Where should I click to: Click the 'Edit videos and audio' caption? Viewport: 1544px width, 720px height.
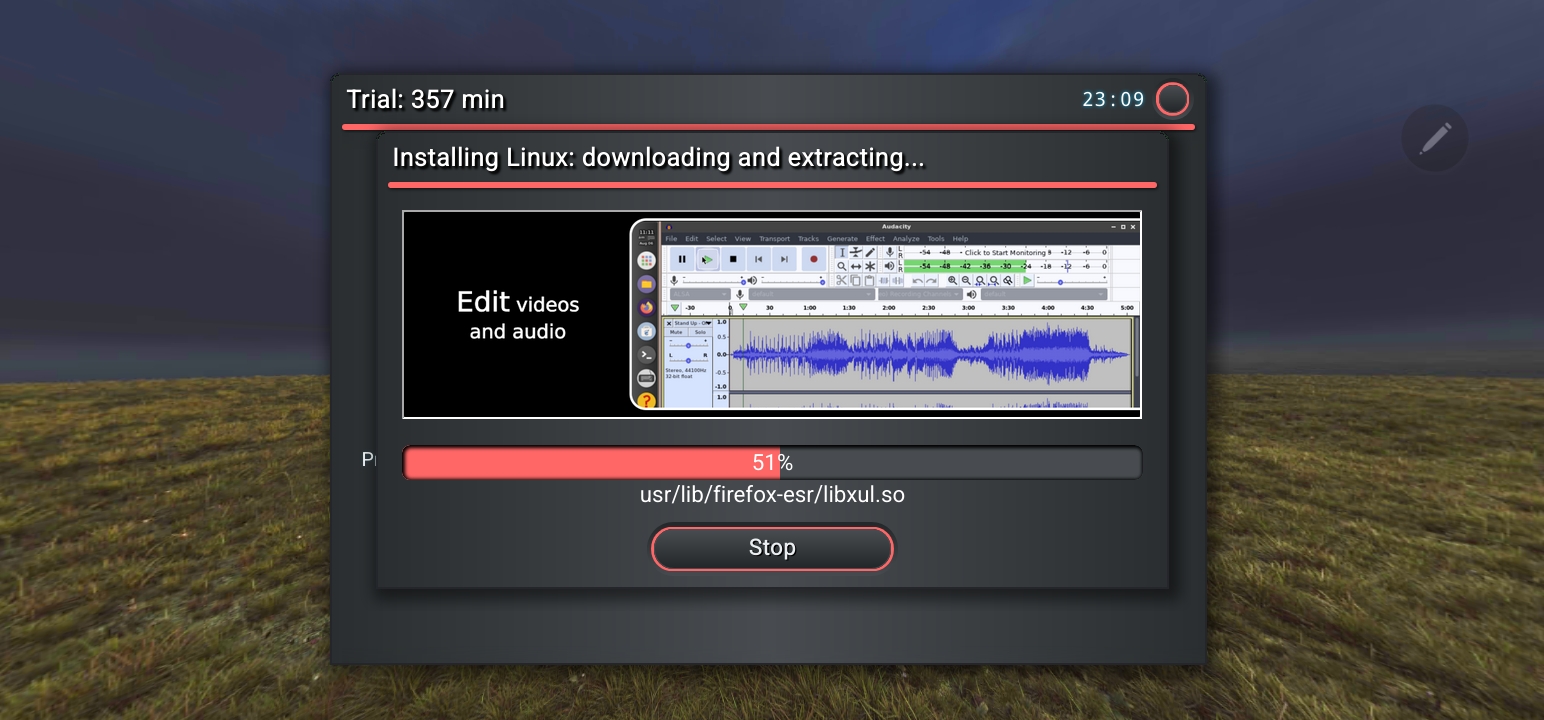[518, 315]
